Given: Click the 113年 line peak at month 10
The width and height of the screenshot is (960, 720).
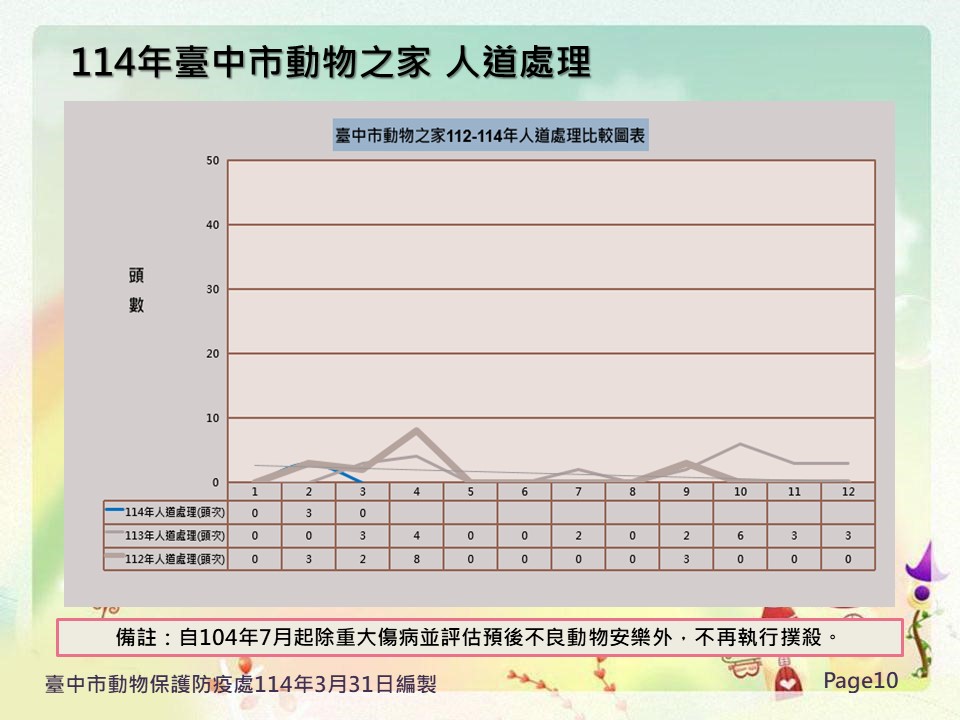Looking at the screenshot, I should [x=740, y=444].
